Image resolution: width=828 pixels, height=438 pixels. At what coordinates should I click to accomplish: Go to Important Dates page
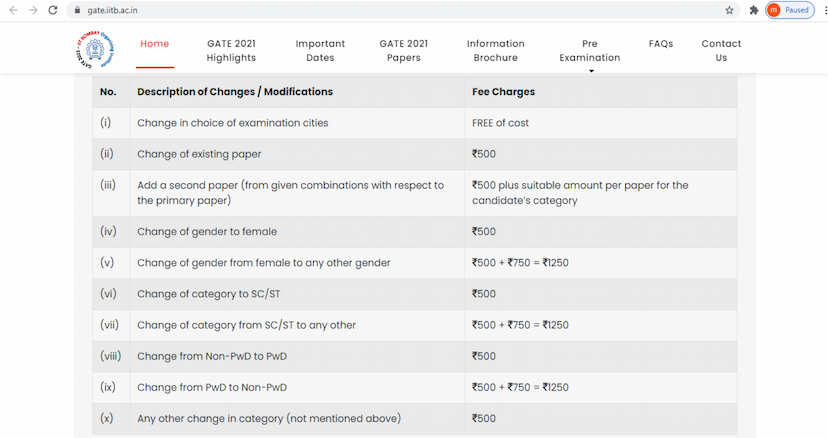click(320, 51)
